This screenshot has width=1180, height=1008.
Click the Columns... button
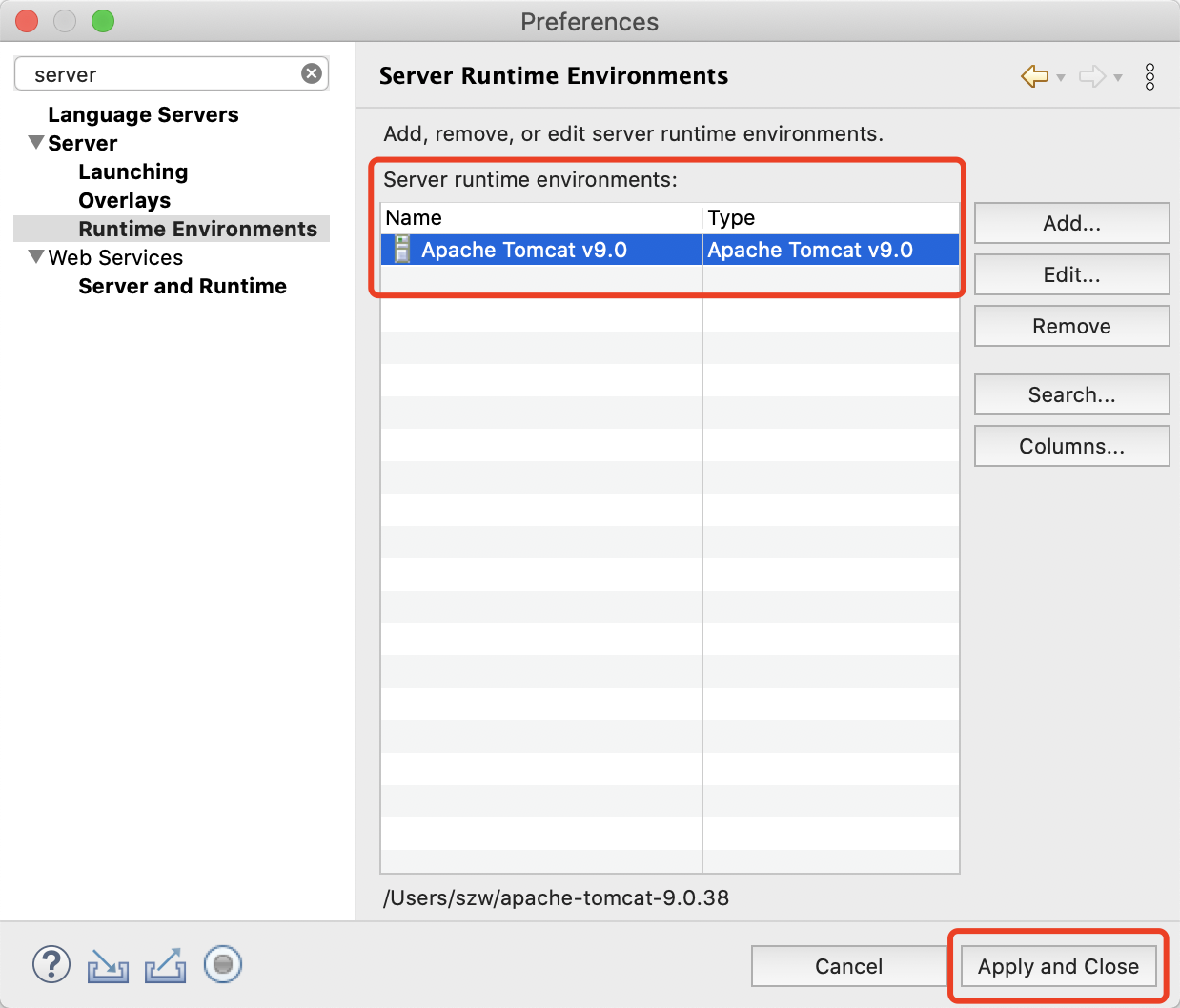[1071, 446]
